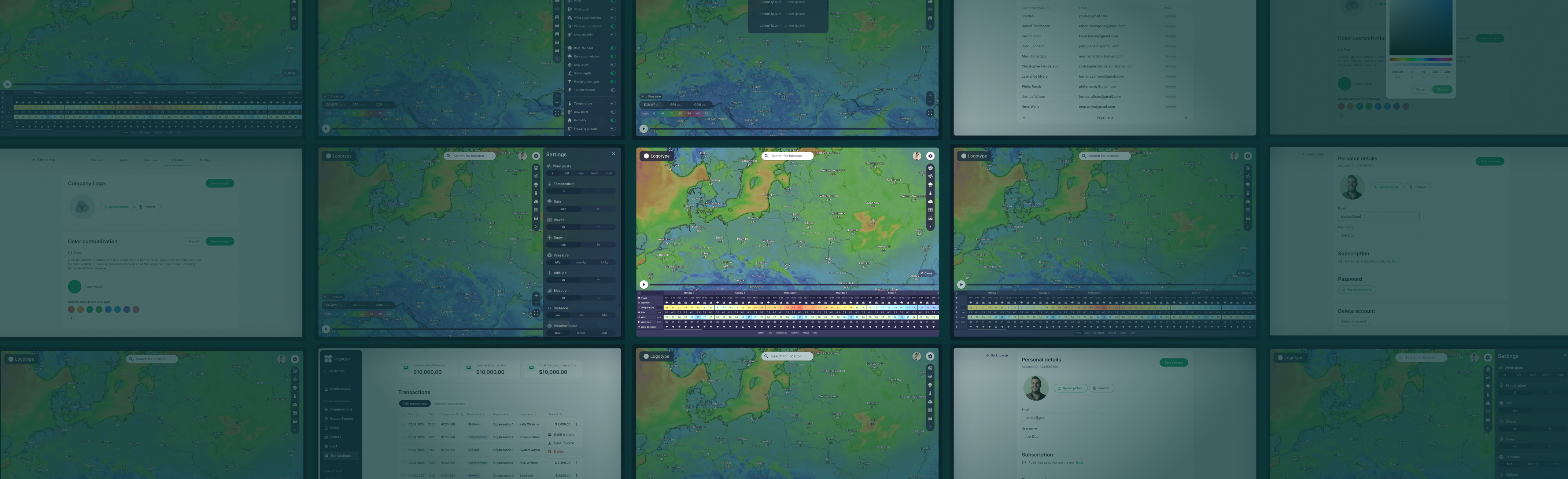Switch to ICON-D2 model tab in bright panel

[x=795, y=333]
